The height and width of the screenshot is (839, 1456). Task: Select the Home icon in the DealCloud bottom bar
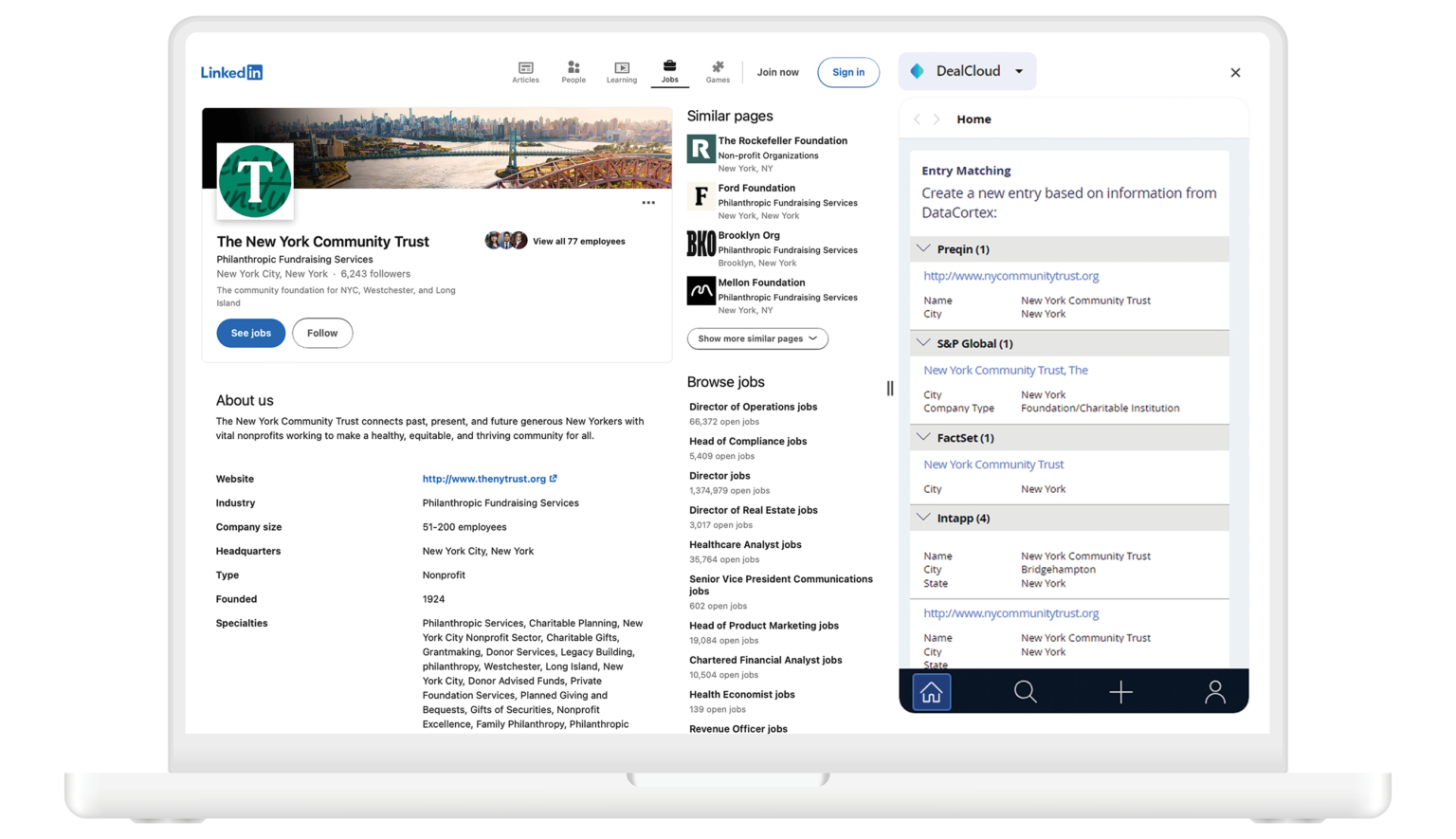pos(931,691)
